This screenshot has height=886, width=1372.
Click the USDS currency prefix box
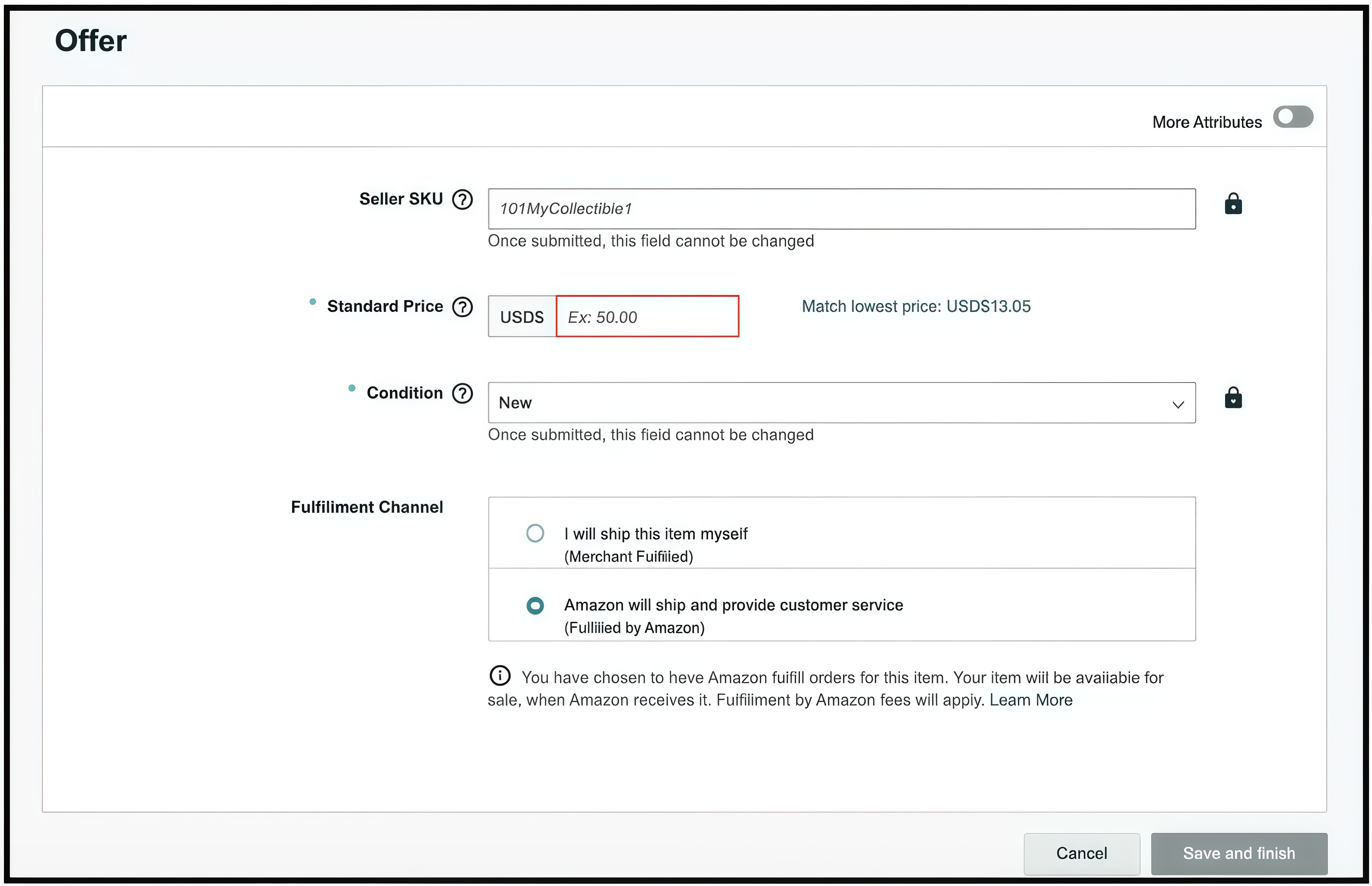(x=522, y=317)
